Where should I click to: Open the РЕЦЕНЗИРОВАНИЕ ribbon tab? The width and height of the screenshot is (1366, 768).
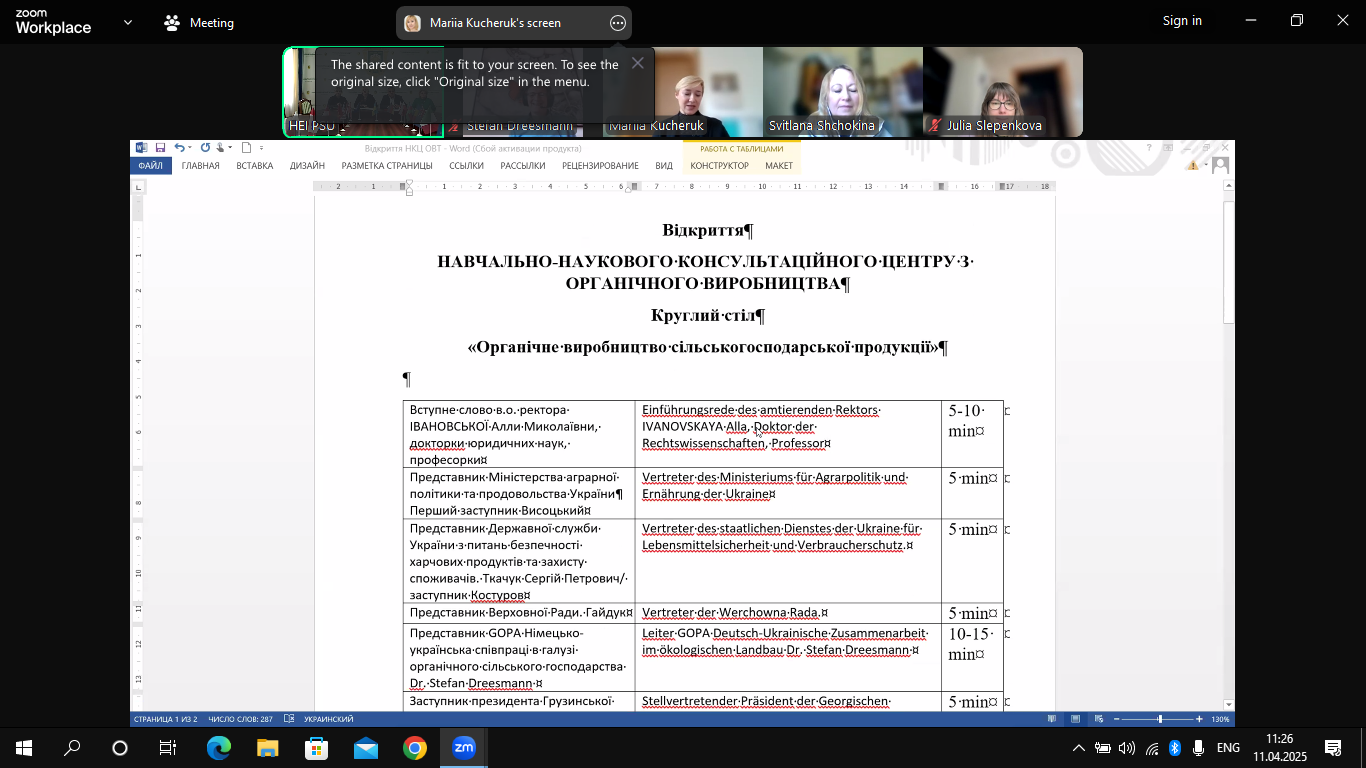(600, 166)
